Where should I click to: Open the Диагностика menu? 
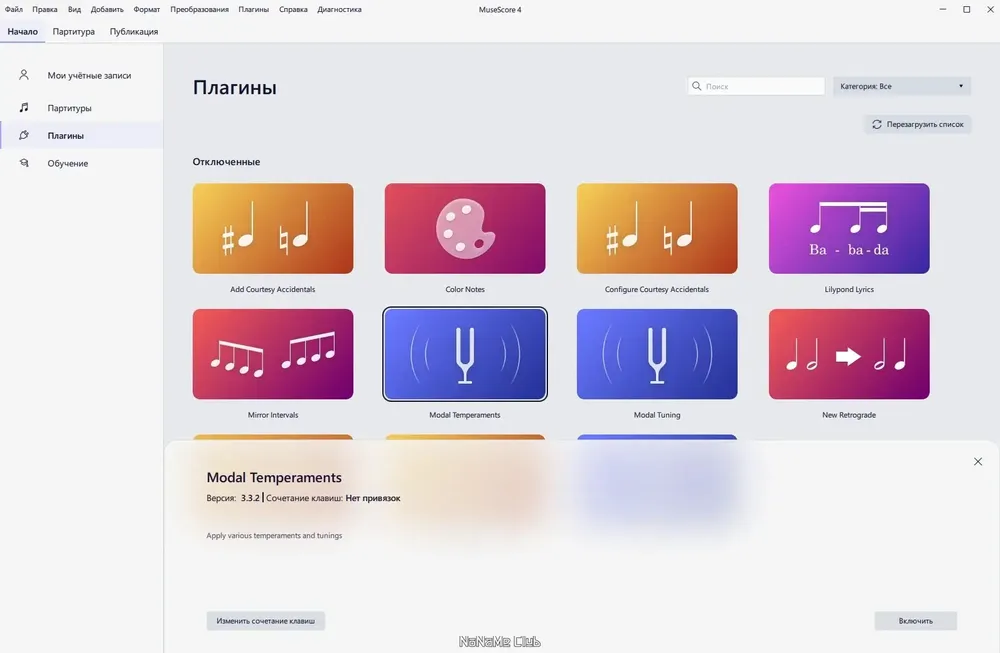coord(339,10)
